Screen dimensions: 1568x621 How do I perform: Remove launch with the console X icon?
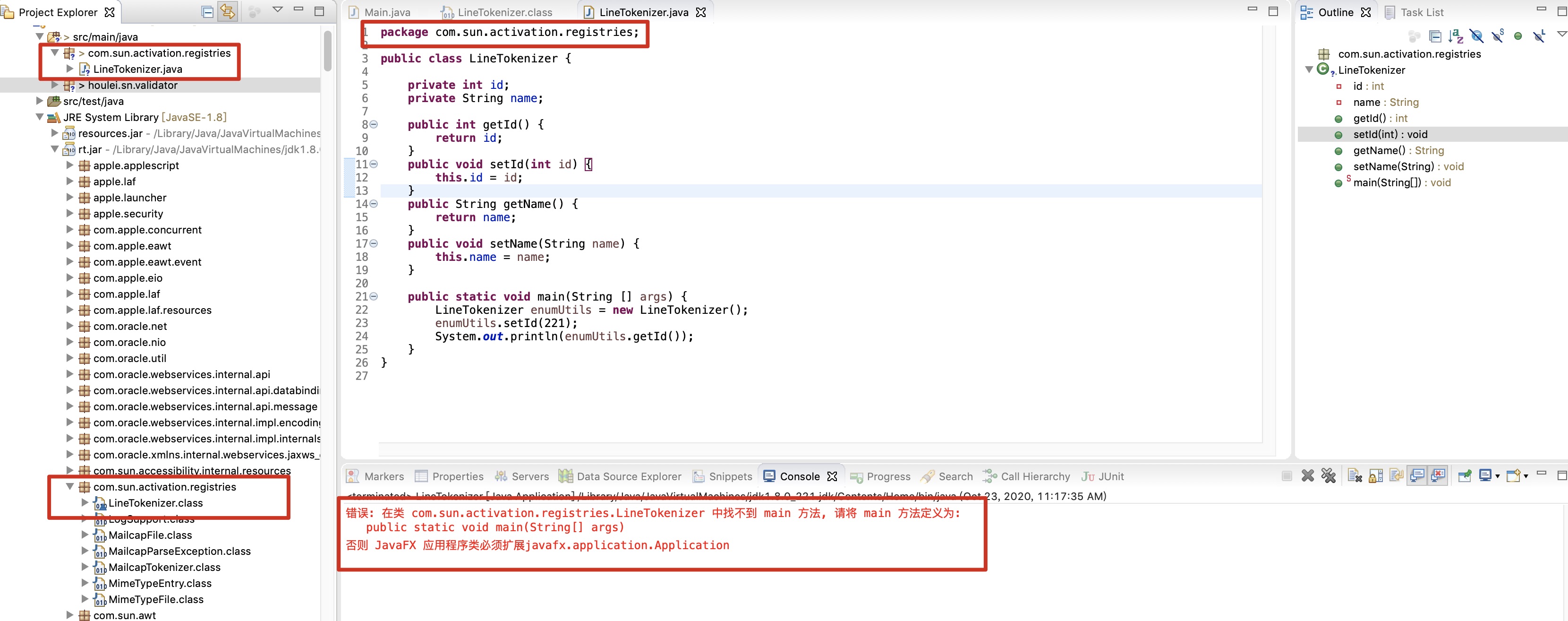coord(1307,476)
